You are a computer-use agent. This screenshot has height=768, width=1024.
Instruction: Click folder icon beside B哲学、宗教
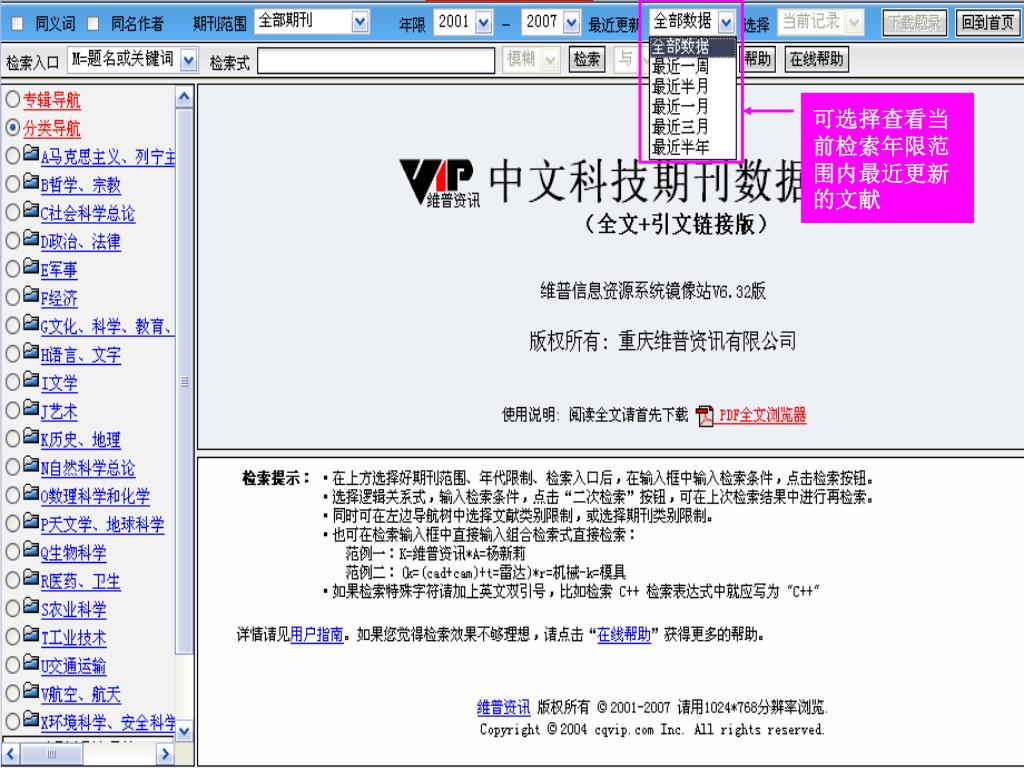[x=31, y=182]
